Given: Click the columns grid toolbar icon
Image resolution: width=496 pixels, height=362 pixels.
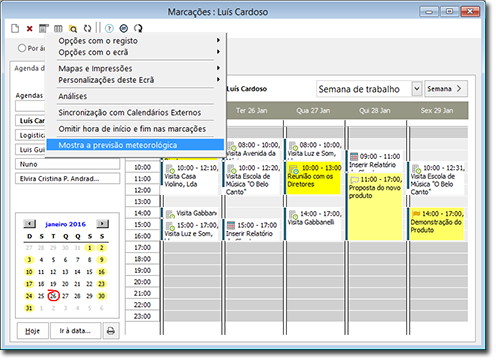Looking at the screenshot, I should 58,29.
